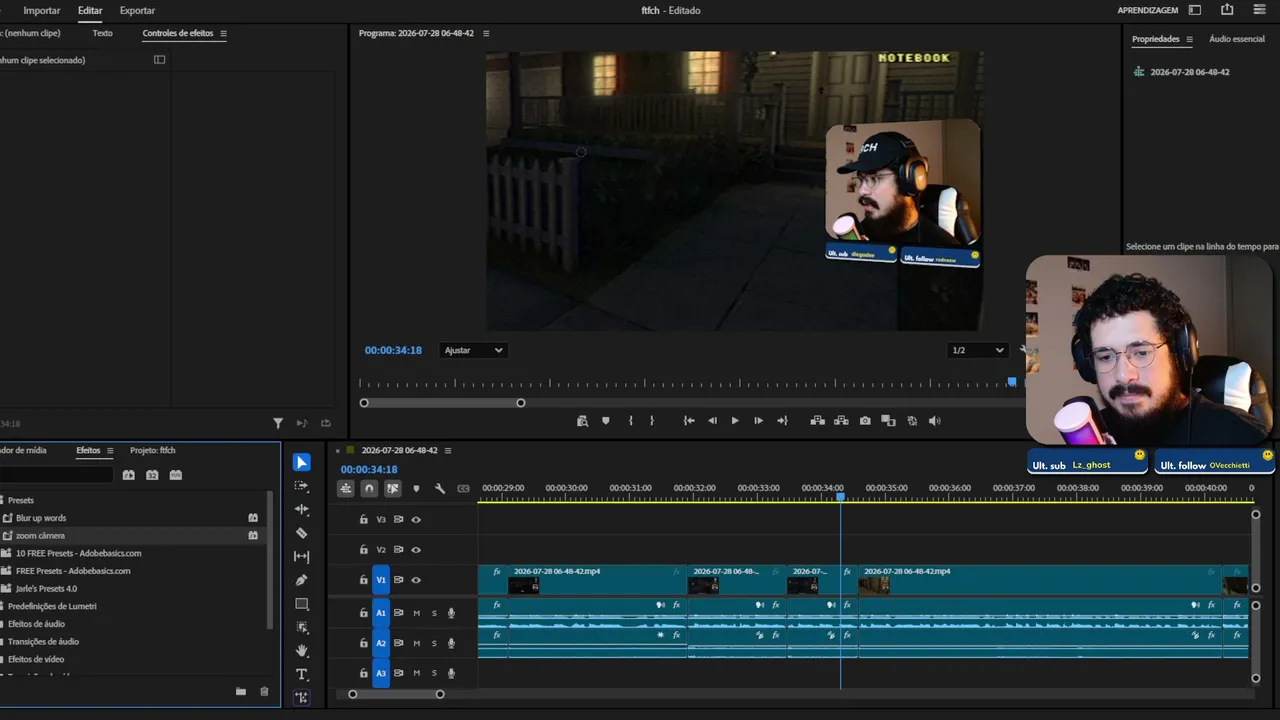
Task: Toggle linked selection in timeline
Action: click(393, 489)
